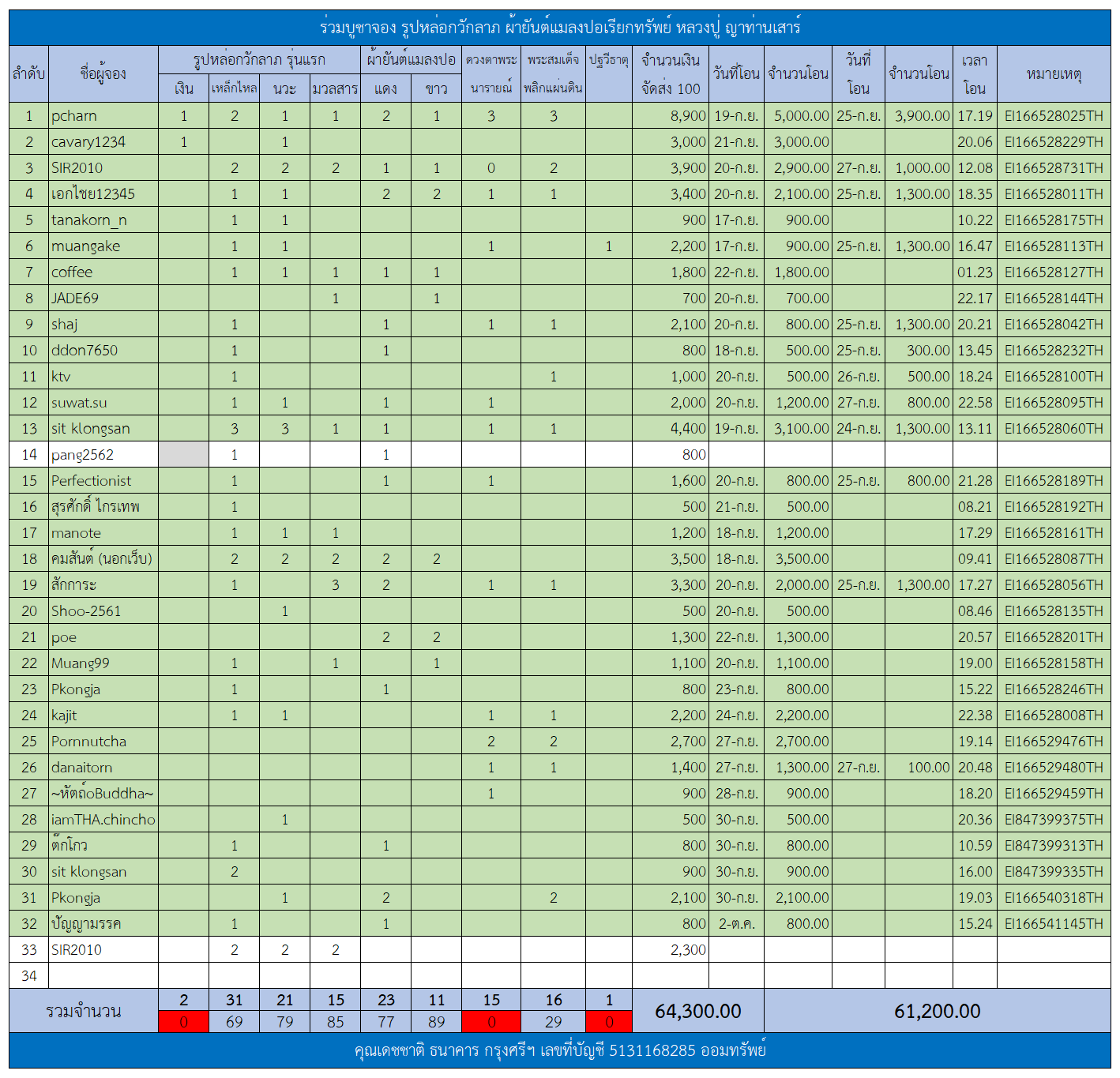
Task: Select the 'หมายเหตุ' column header
Action: (x=1054, y=74)
